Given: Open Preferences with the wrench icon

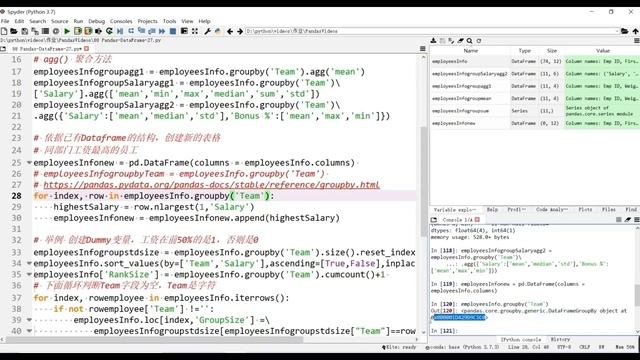Looking at the screenshot, I should [x=207, y=31].
